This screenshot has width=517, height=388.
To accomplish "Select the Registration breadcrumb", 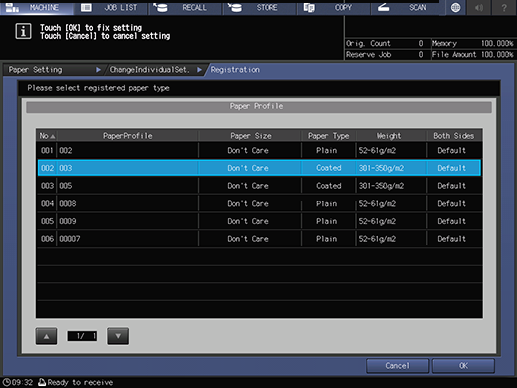I will coord(235,70).
